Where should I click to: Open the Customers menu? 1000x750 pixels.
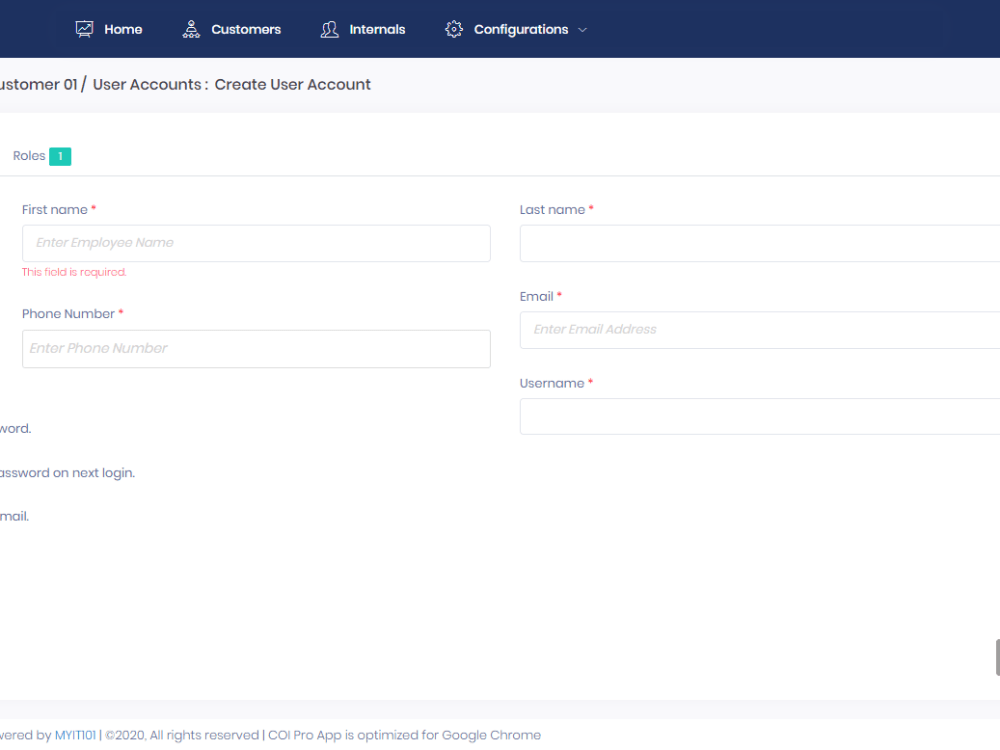tap(246, 29)
